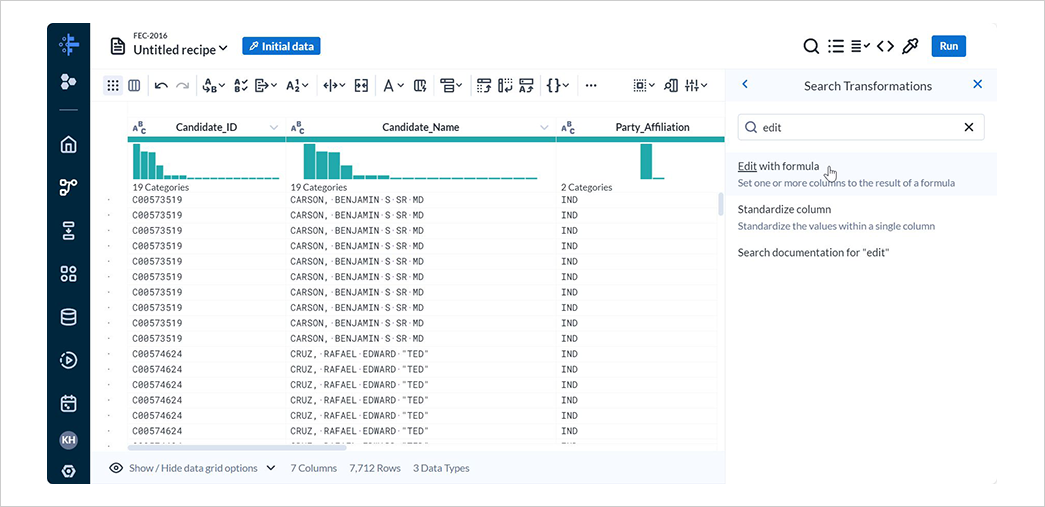Click the transformations search field

[860, 127]
